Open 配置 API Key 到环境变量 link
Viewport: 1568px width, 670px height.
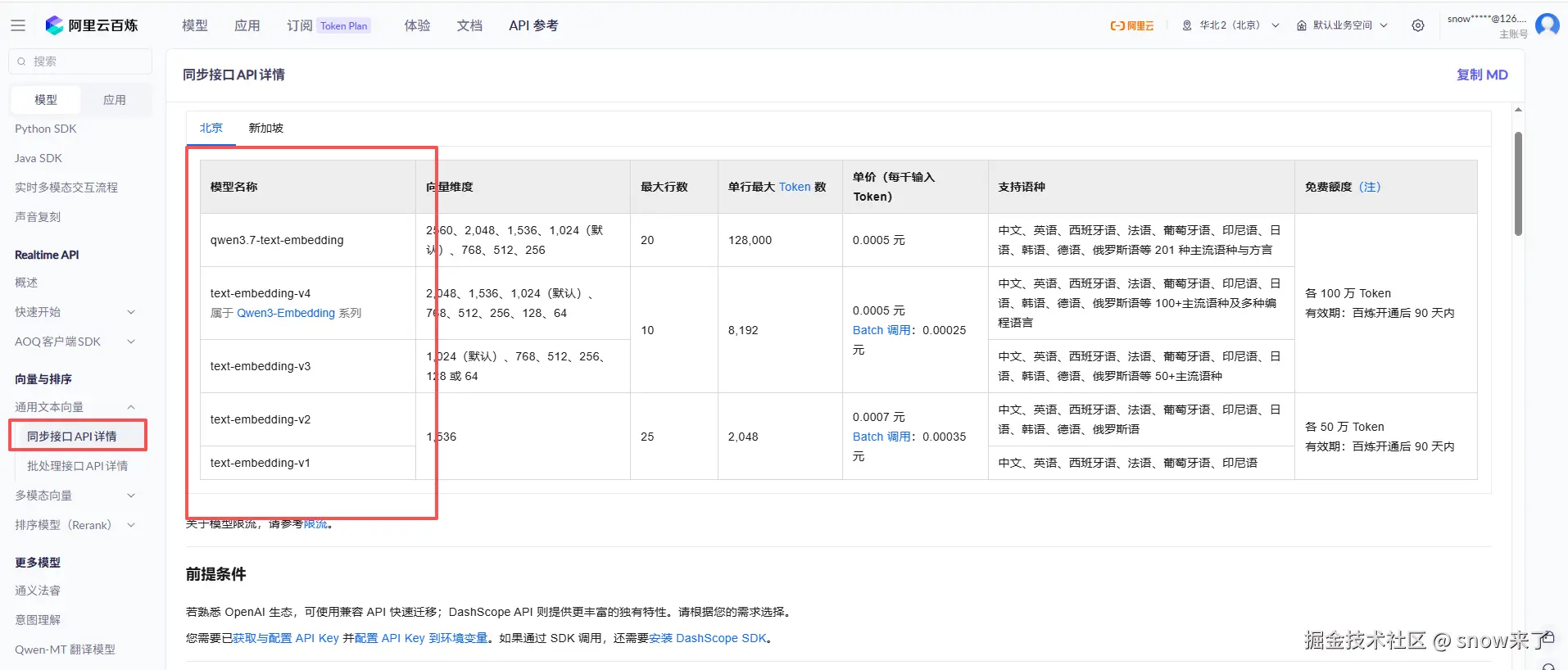[421, 638]
